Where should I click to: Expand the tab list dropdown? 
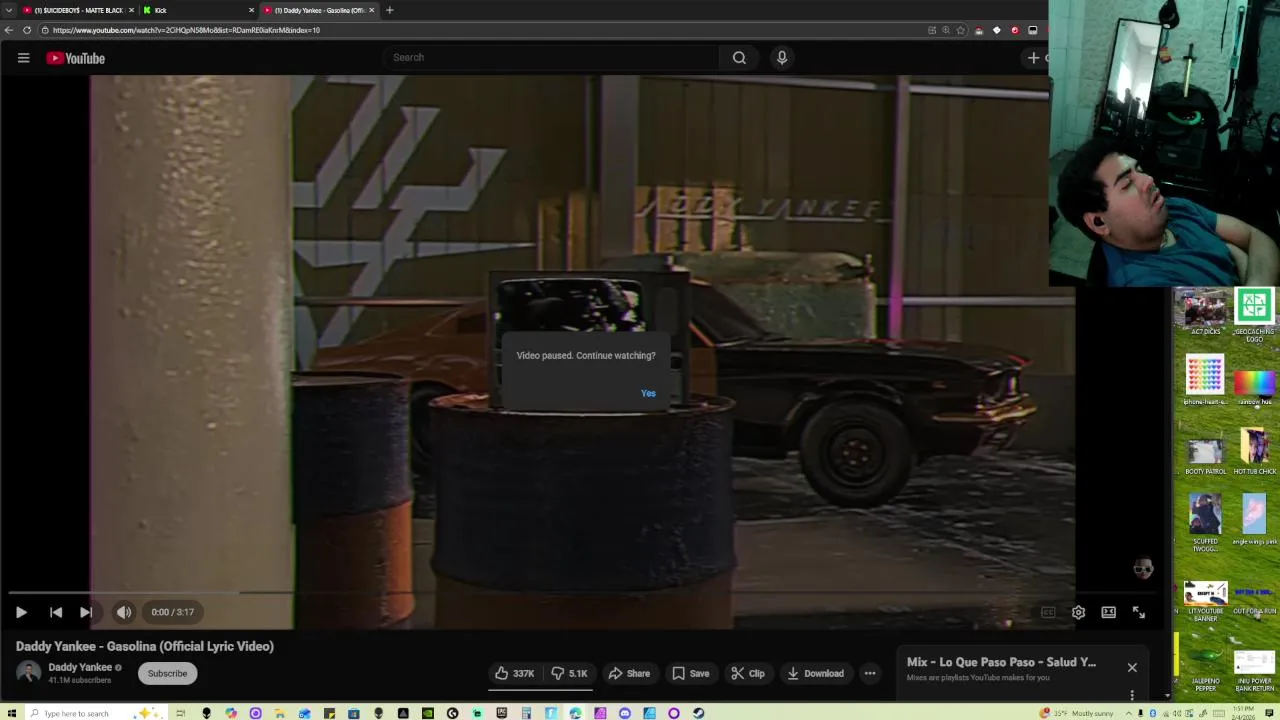[x=8, y=10]
